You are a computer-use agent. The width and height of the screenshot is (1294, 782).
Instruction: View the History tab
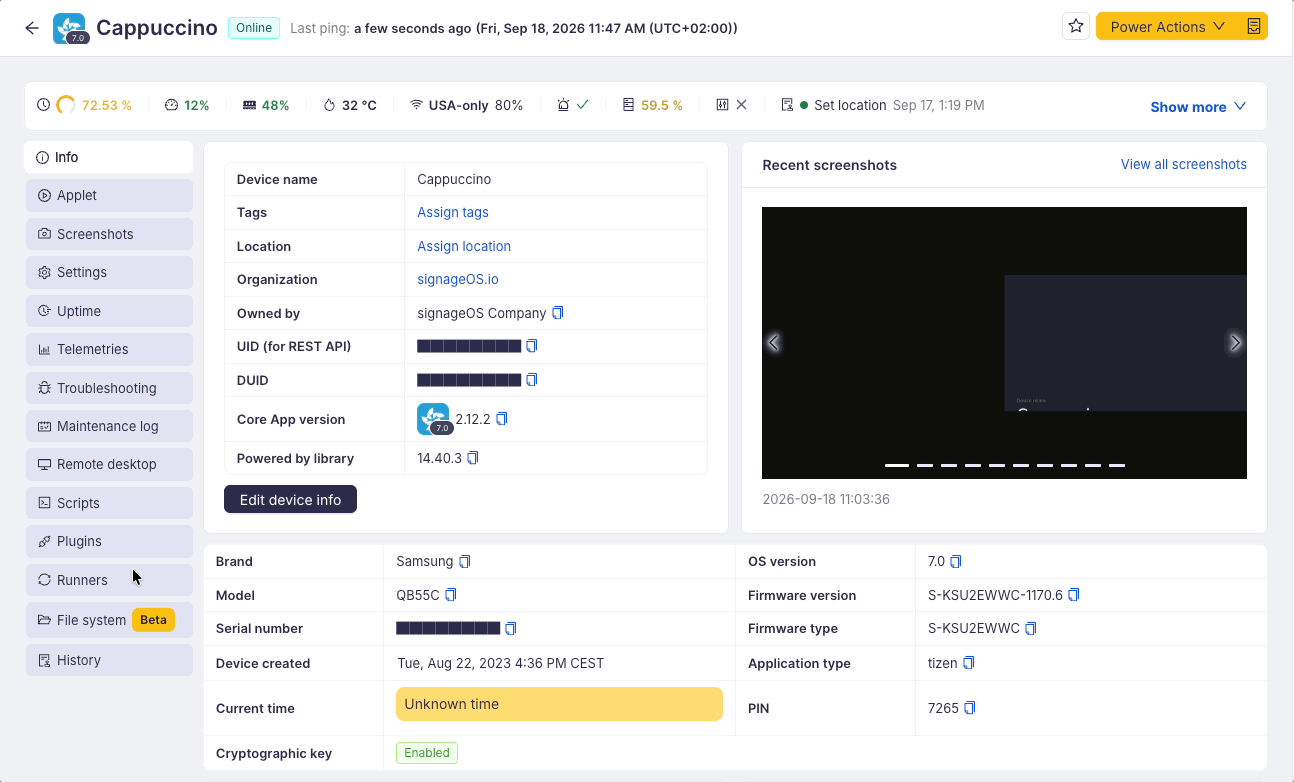109,660
